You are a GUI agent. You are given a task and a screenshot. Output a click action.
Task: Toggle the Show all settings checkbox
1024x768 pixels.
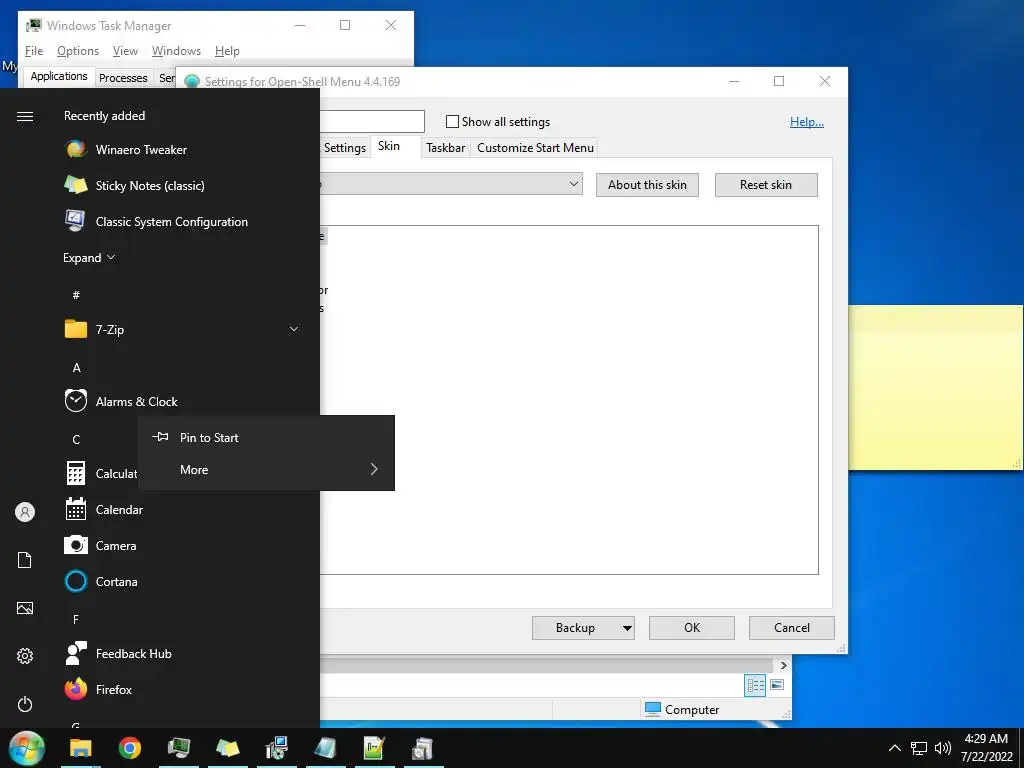452,121
